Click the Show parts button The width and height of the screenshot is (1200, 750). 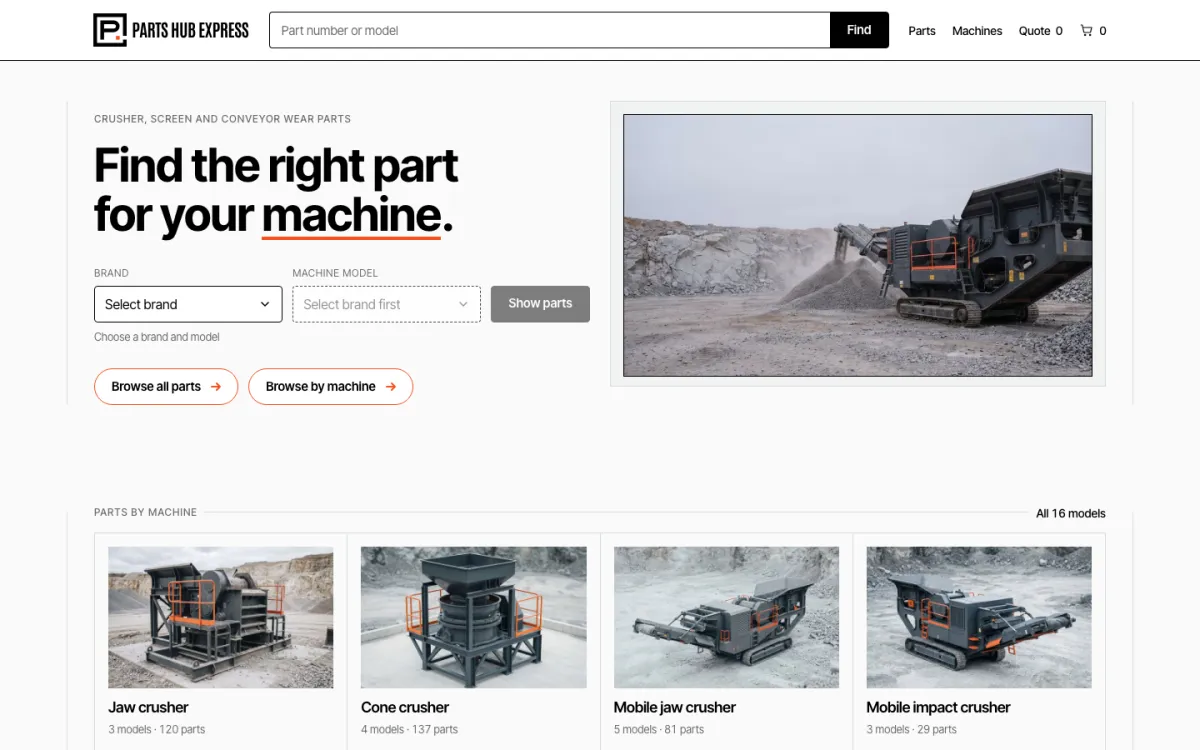coord(540,304)
